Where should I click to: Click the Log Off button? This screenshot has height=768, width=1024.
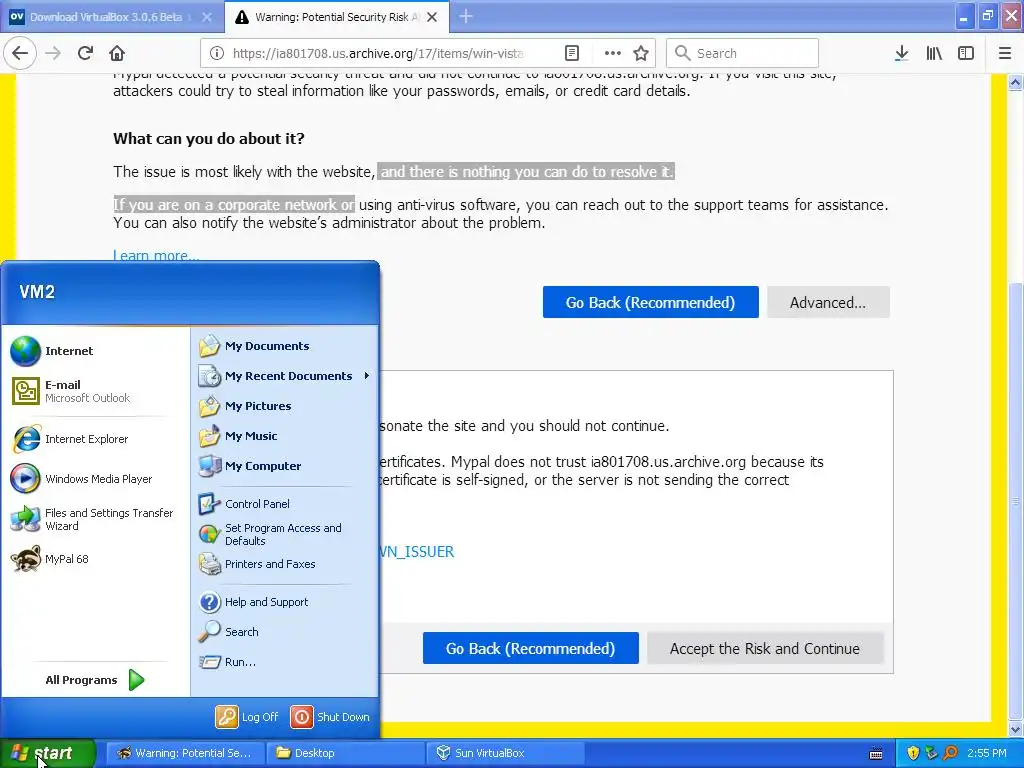pyautogui.click(x=248, y=716)
